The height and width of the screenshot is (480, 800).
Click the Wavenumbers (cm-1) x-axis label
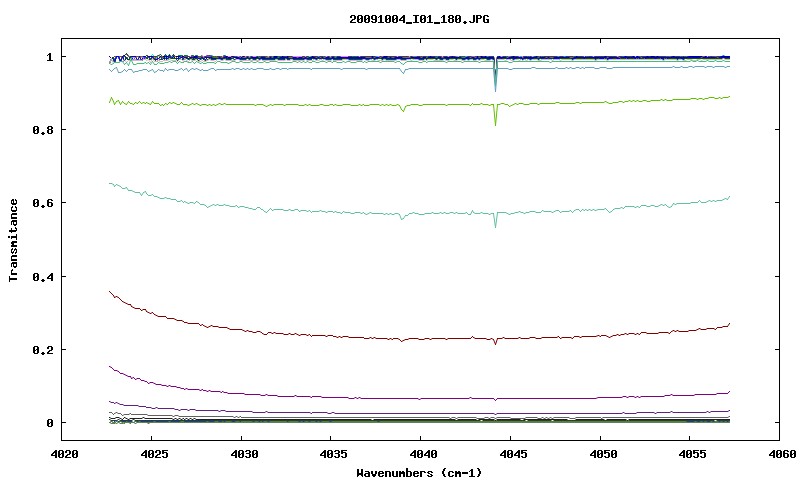(419, 473)
